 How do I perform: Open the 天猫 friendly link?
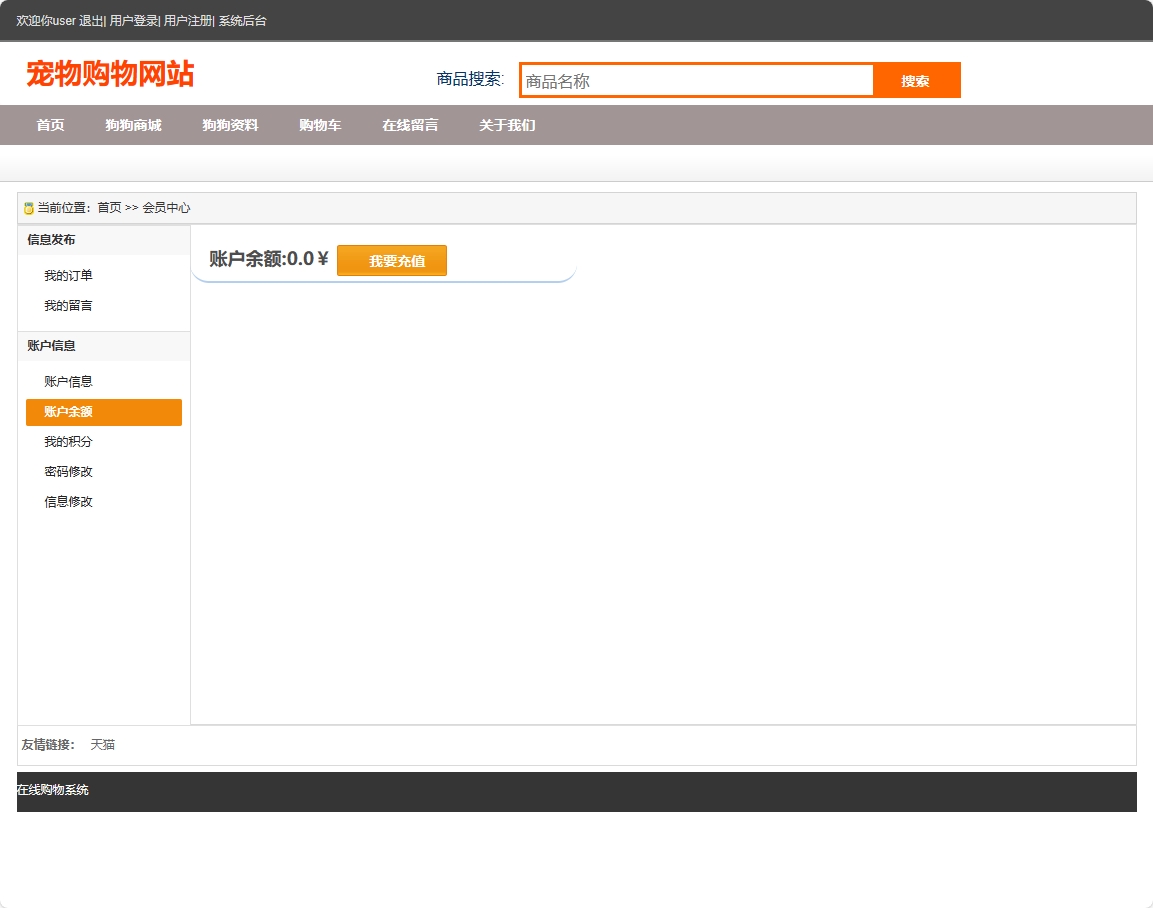102,745
